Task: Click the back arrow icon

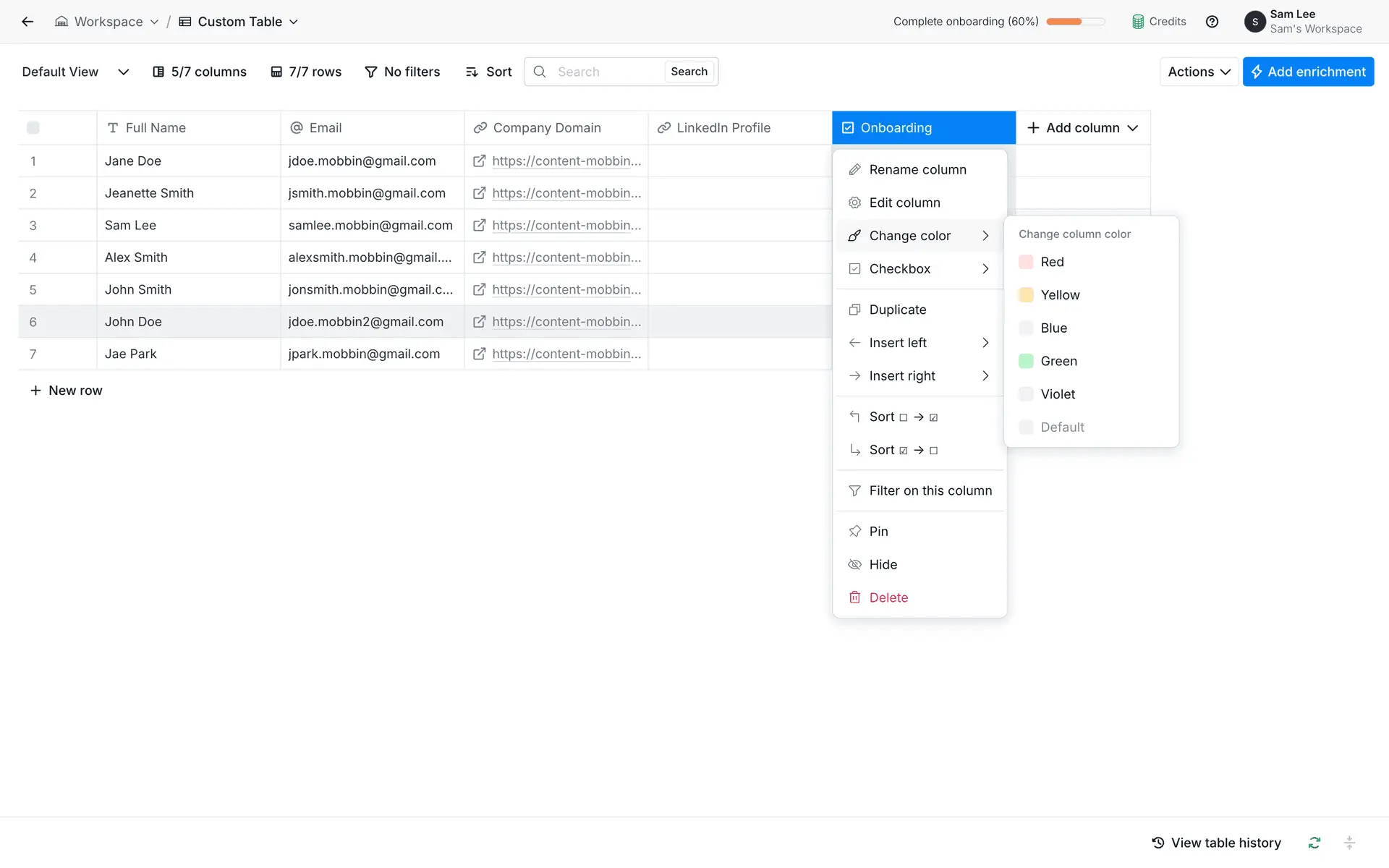Action: coord(27,22)
